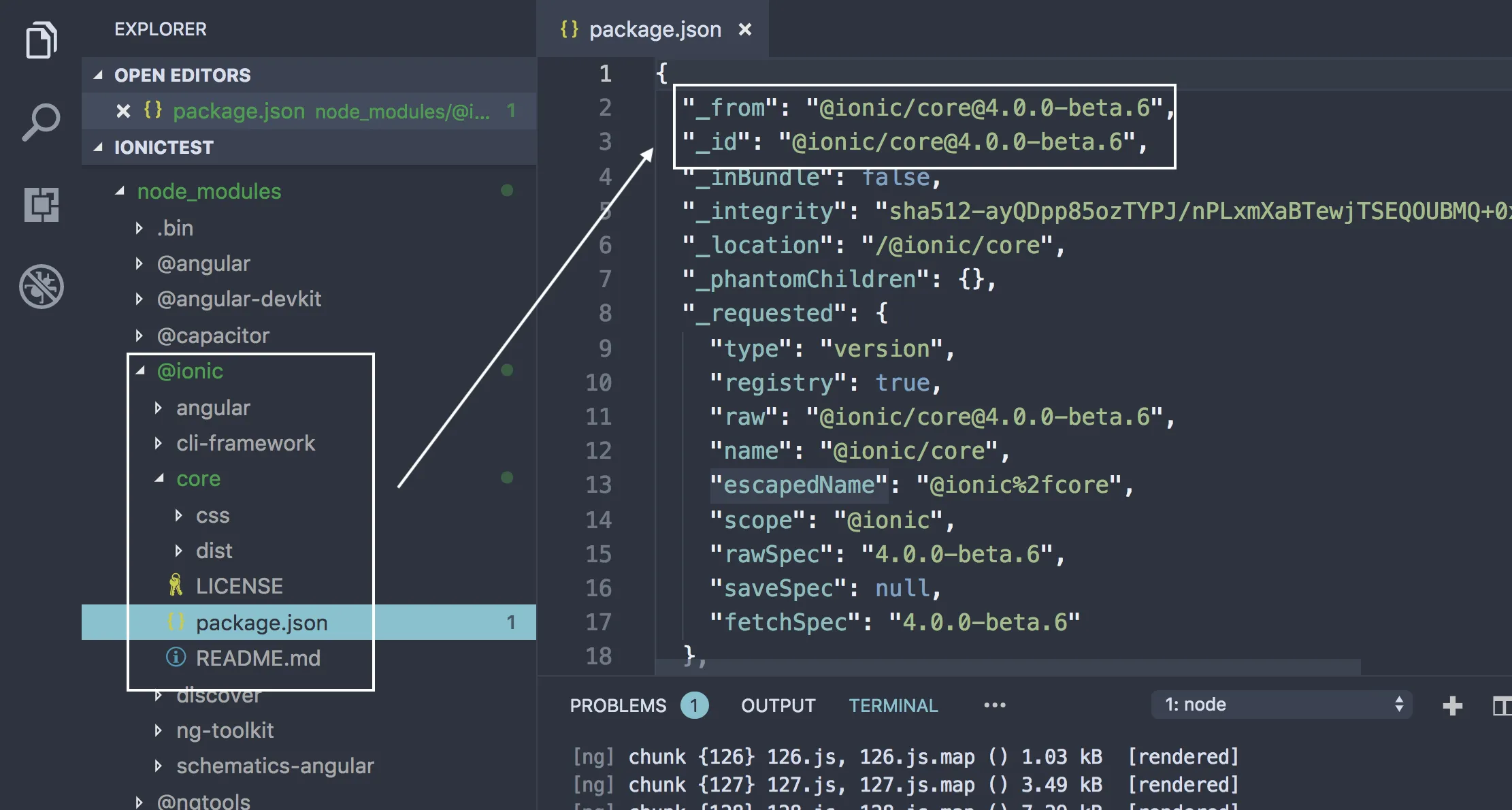The height and width of the screenshot is (810, 1512).
Task: Open the LICENSE file with key icon
Action: click(238, 586)
